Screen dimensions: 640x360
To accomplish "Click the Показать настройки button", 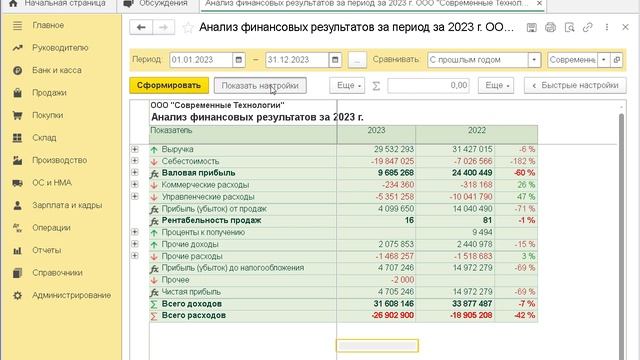I will (260, 85).
